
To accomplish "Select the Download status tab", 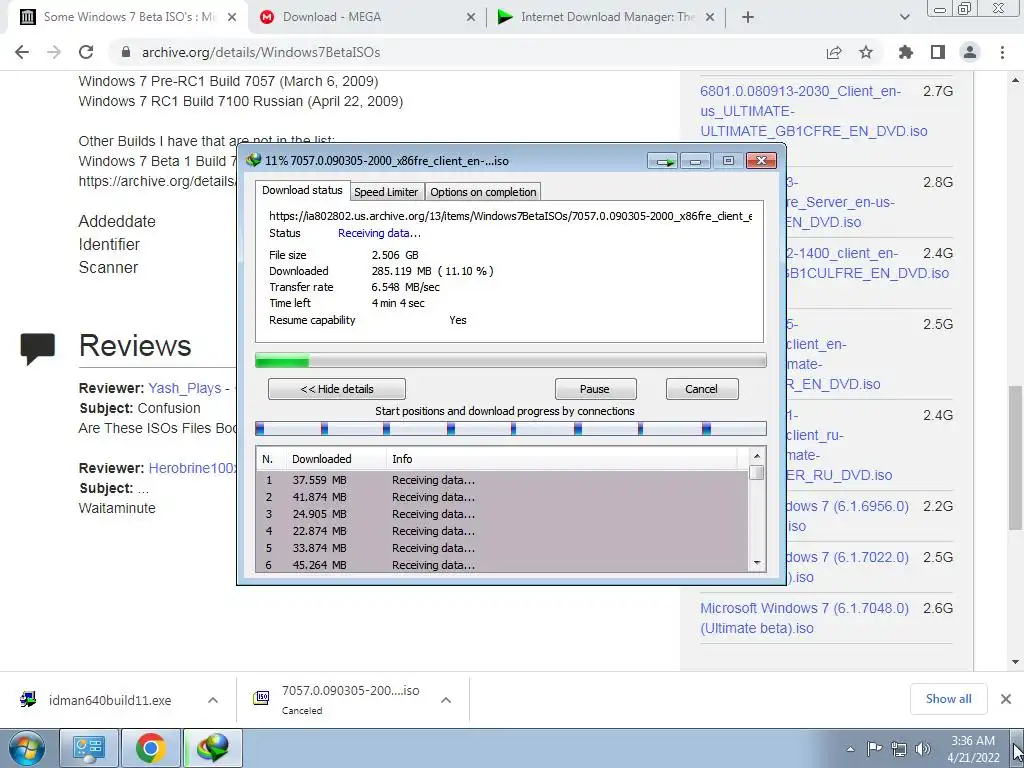I will coord(302,190).
